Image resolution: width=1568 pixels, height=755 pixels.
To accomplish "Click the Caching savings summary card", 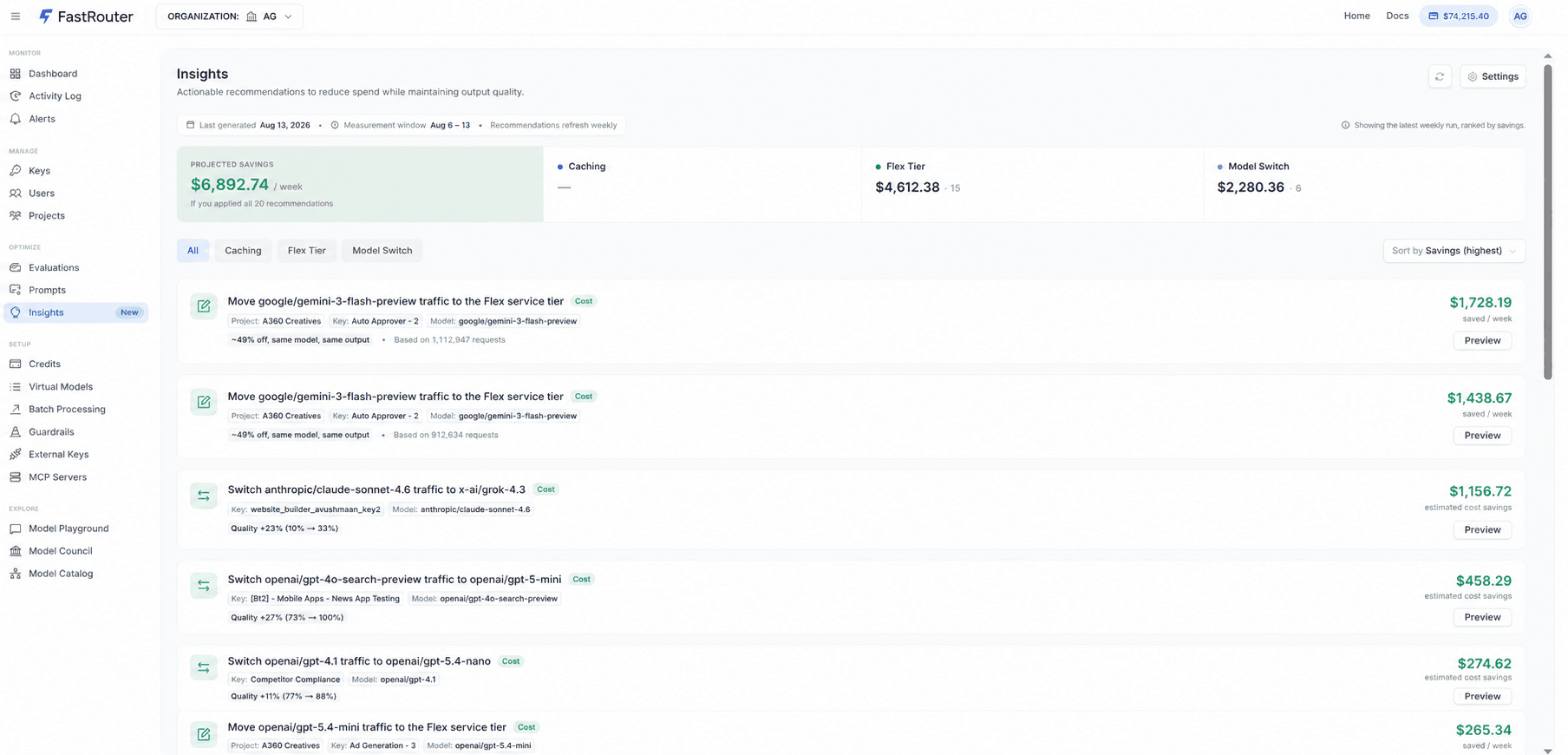I will (x=702, y=184).
